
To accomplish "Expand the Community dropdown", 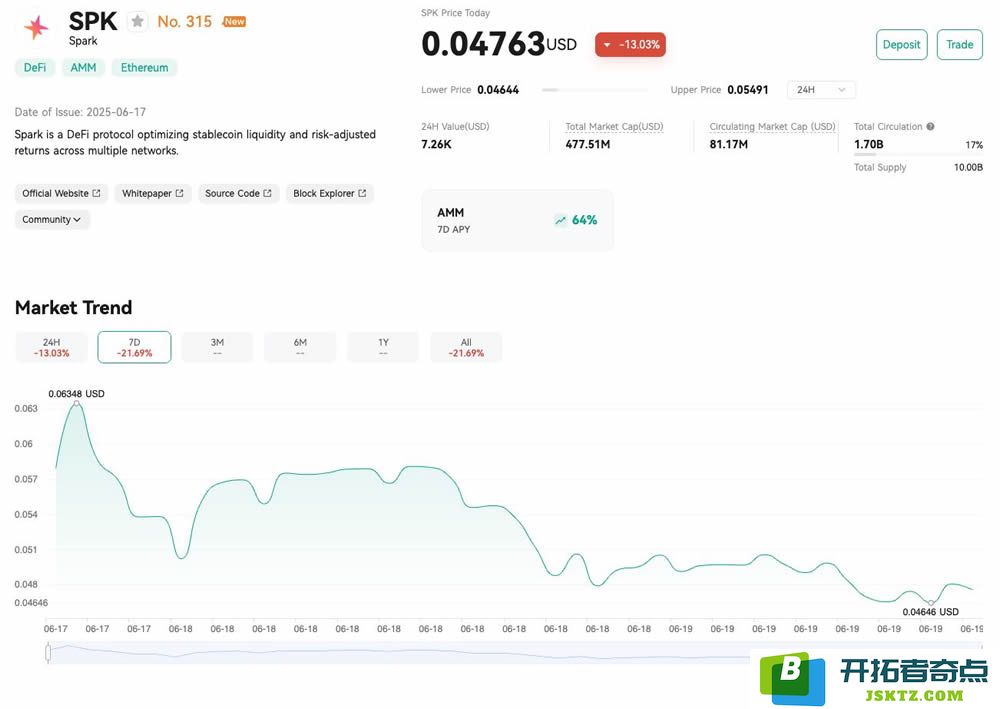I will pyautogui.click(x=52, y=219).
